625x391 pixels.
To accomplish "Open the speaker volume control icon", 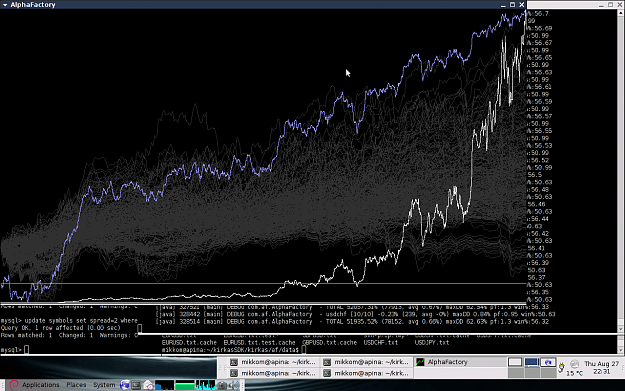I will [235, 385].
